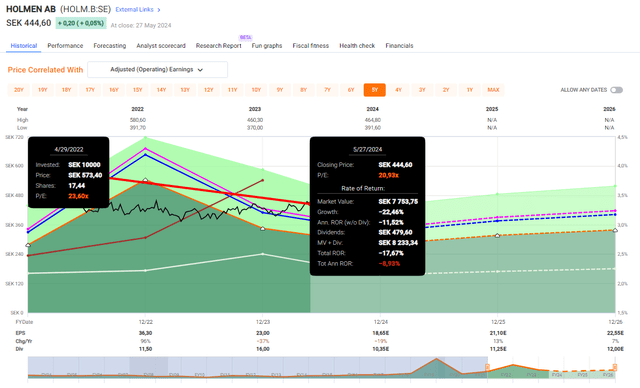Click the active 5Y range button
This screenshot has height=388, width=640.
pyautogui.click(x=375, y=90)
